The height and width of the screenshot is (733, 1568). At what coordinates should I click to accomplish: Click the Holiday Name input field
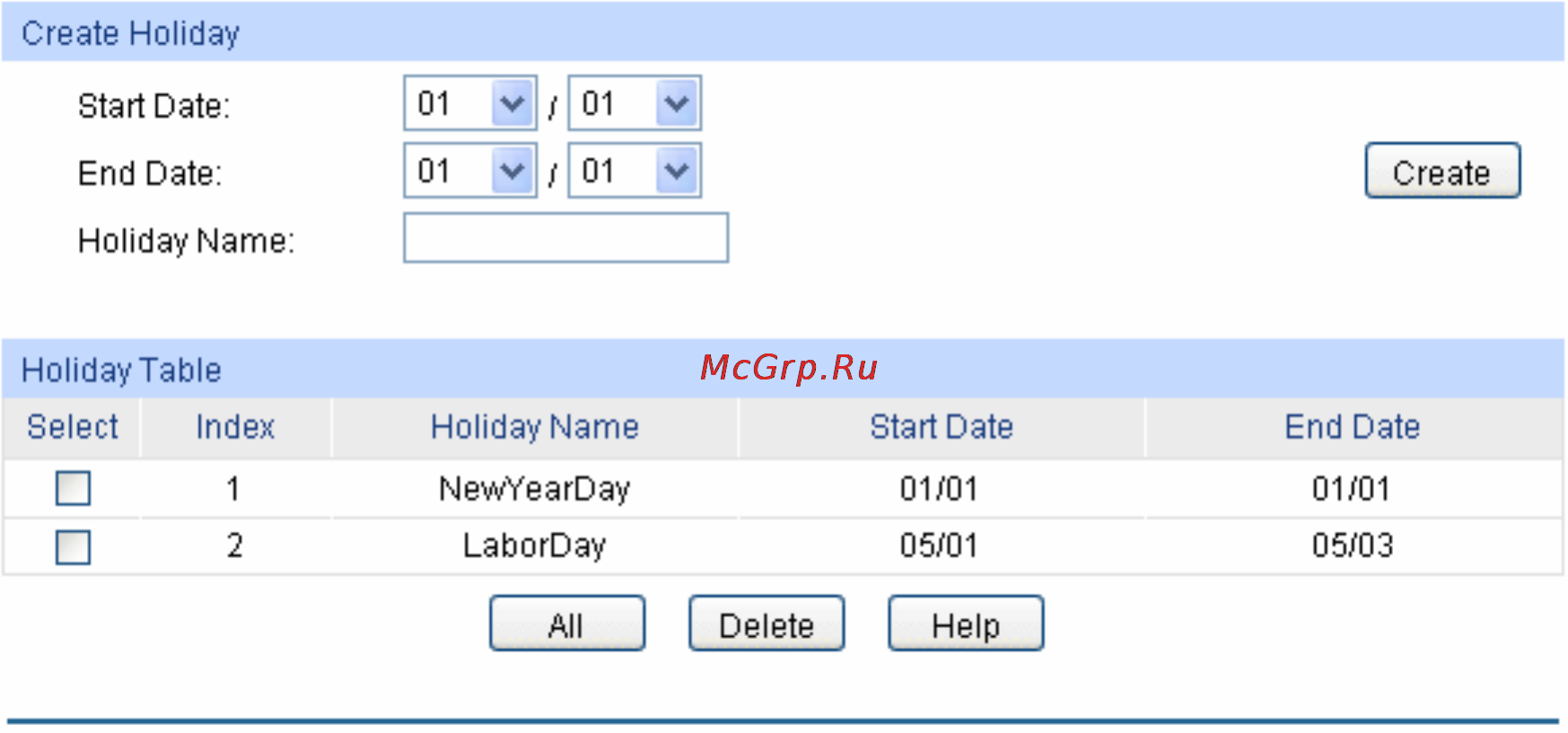565,238
